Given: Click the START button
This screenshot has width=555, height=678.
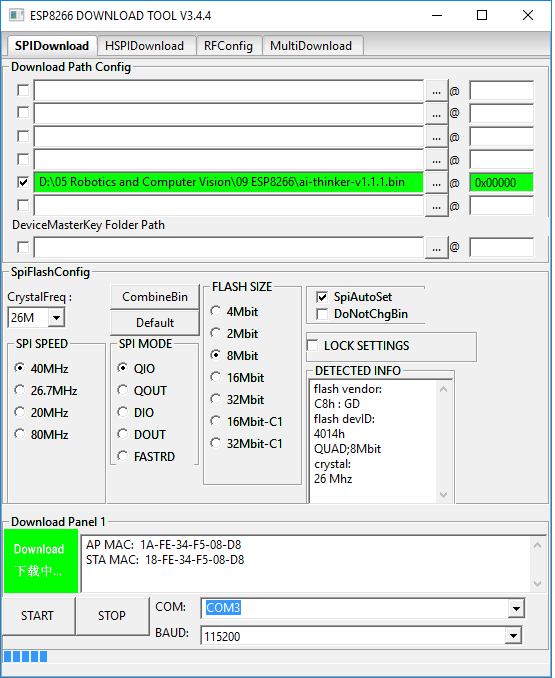Looking at the screenshot, I should tap(38, 616).
